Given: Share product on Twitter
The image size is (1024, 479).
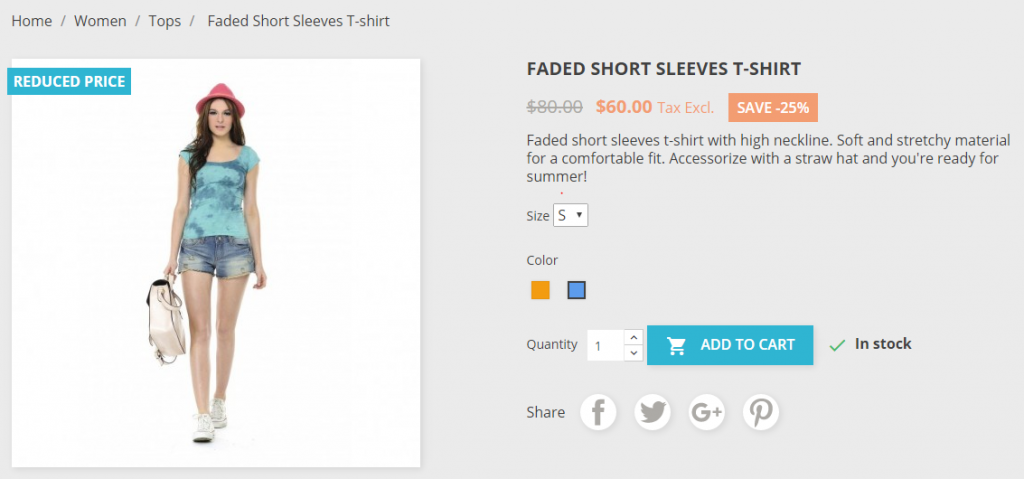Looking at the screenshot, I should click(x=652, y=412).
